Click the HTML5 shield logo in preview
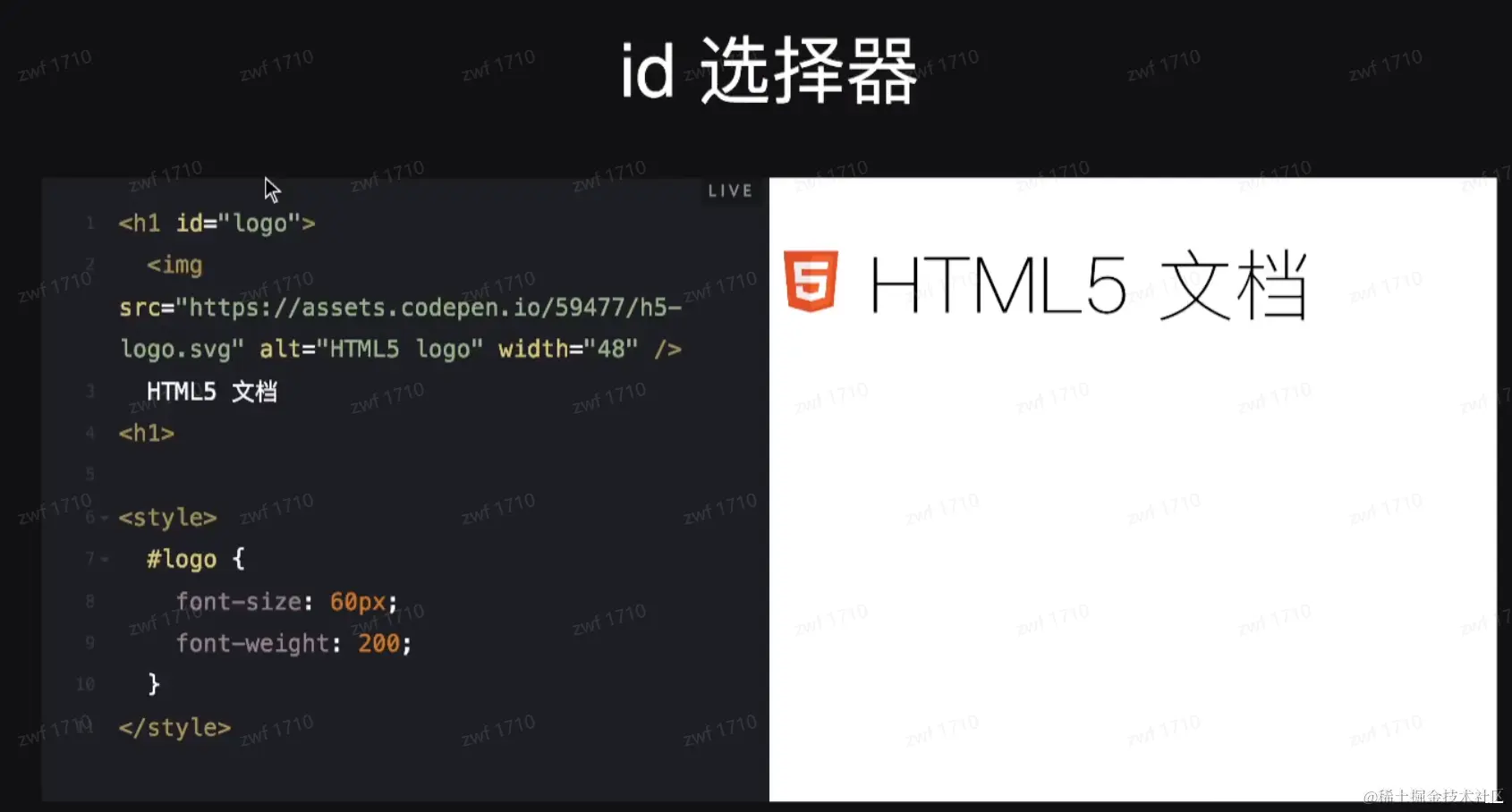The image size is (1512, 812). (811, 281)
